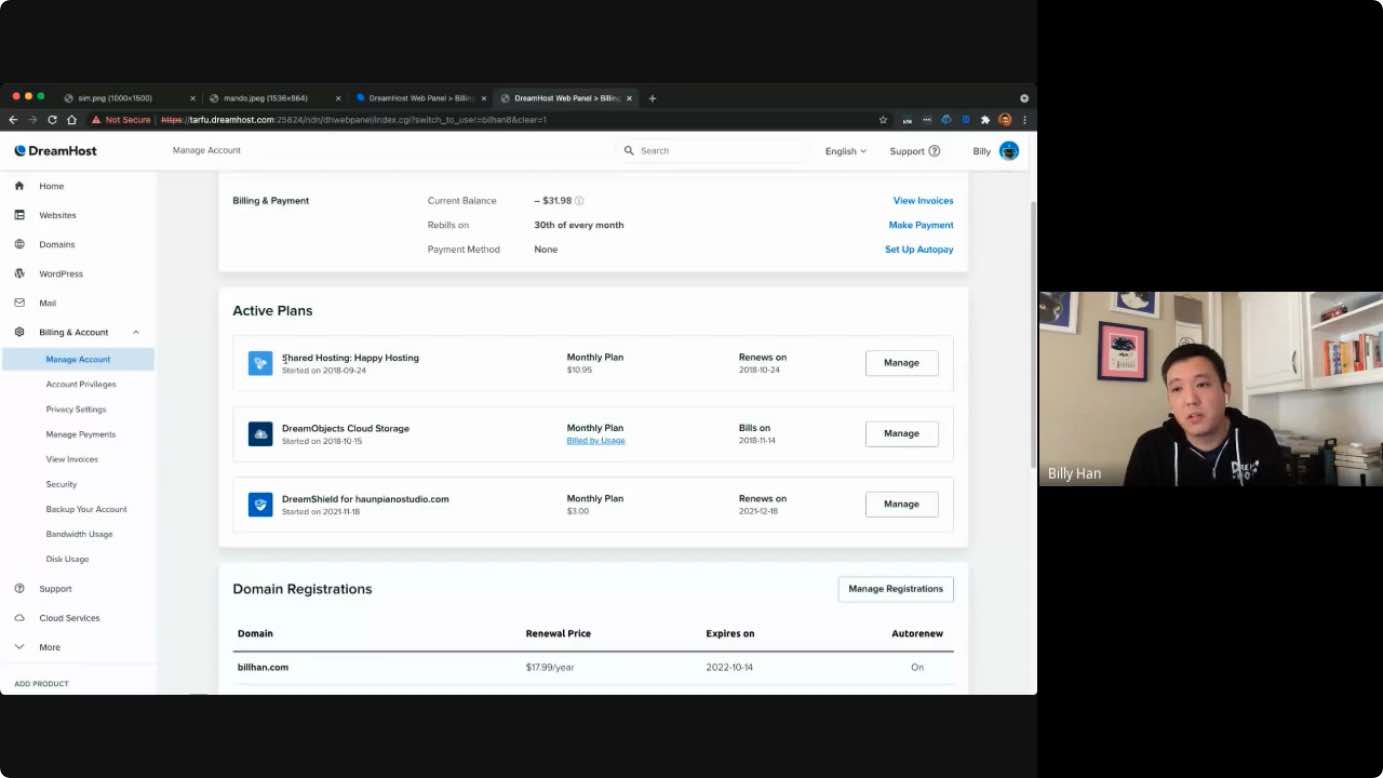This screenshot has height=778, width=1383.
Task: Close the mando.jpeg browser tab
Action: [338, 98]
